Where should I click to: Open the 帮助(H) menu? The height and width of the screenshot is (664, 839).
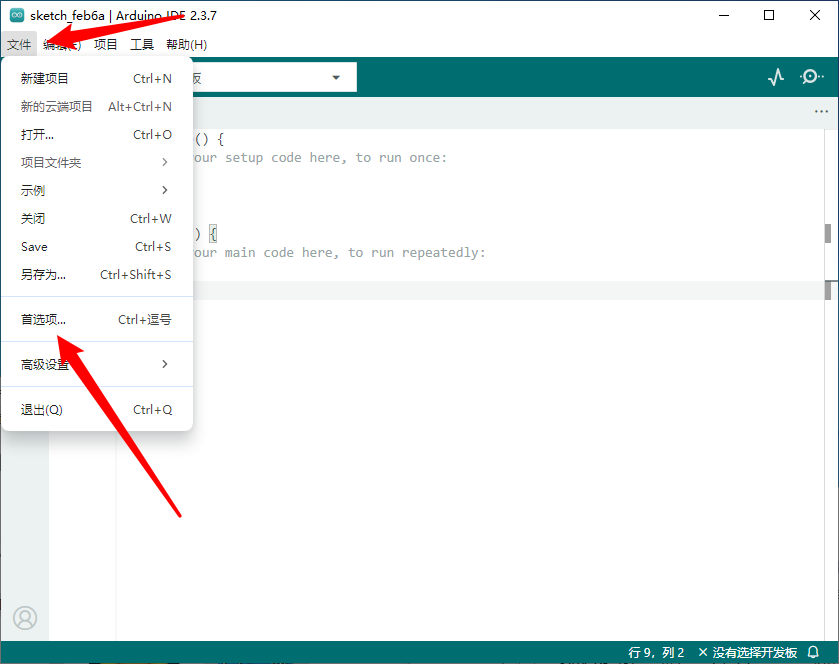[186, 44]
